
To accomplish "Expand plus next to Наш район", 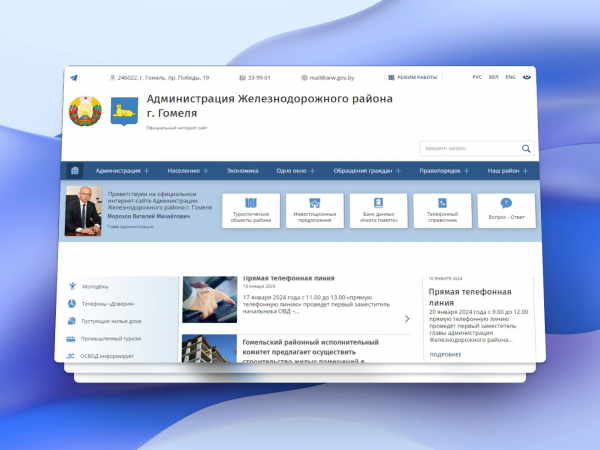I will 525,171.
